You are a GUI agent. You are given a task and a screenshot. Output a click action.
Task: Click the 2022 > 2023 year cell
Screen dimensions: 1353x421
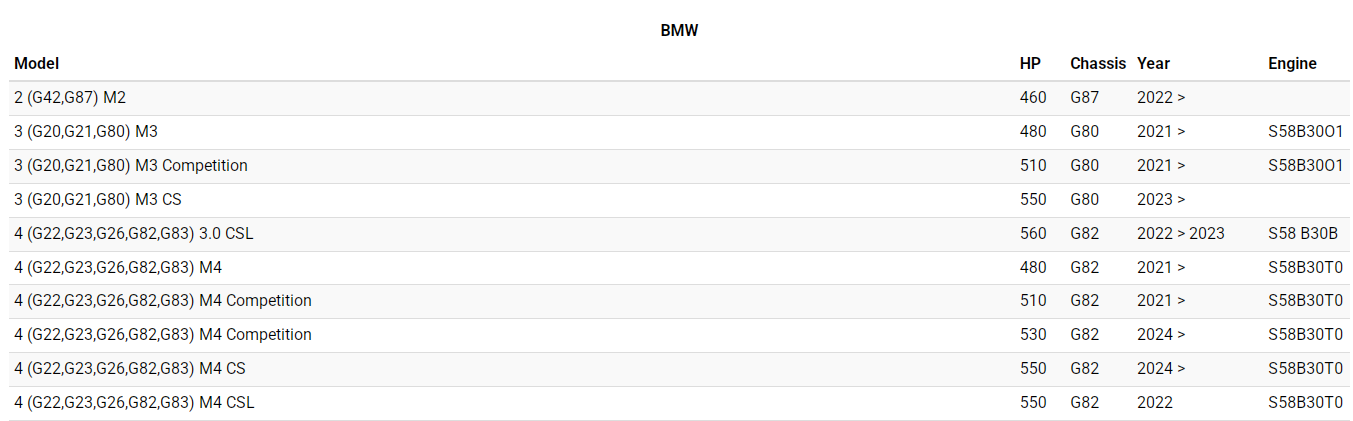(1180, 234)
